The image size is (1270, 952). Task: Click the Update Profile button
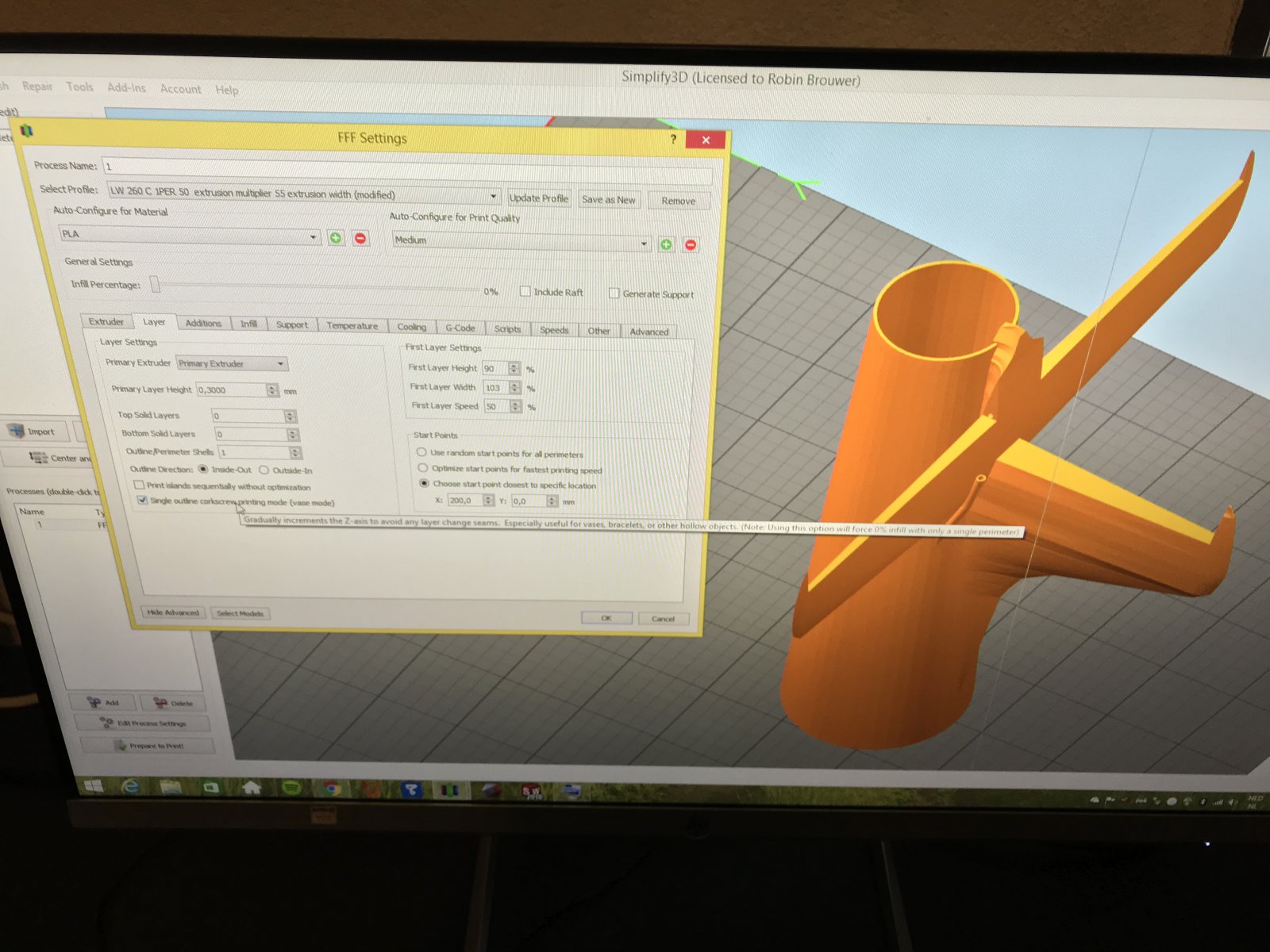coord(539,198)
